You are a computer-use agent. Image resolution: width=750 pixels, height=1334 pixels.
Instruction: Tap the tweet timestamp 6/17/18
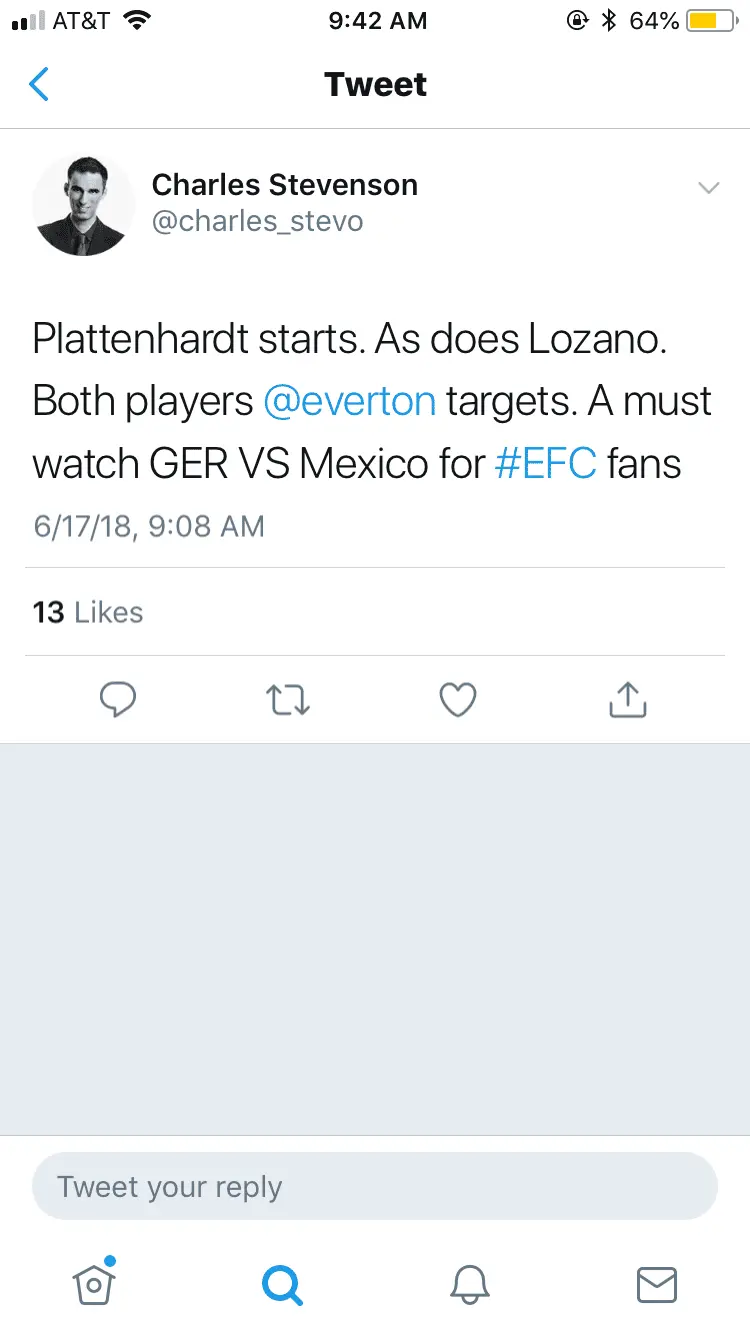149,526
